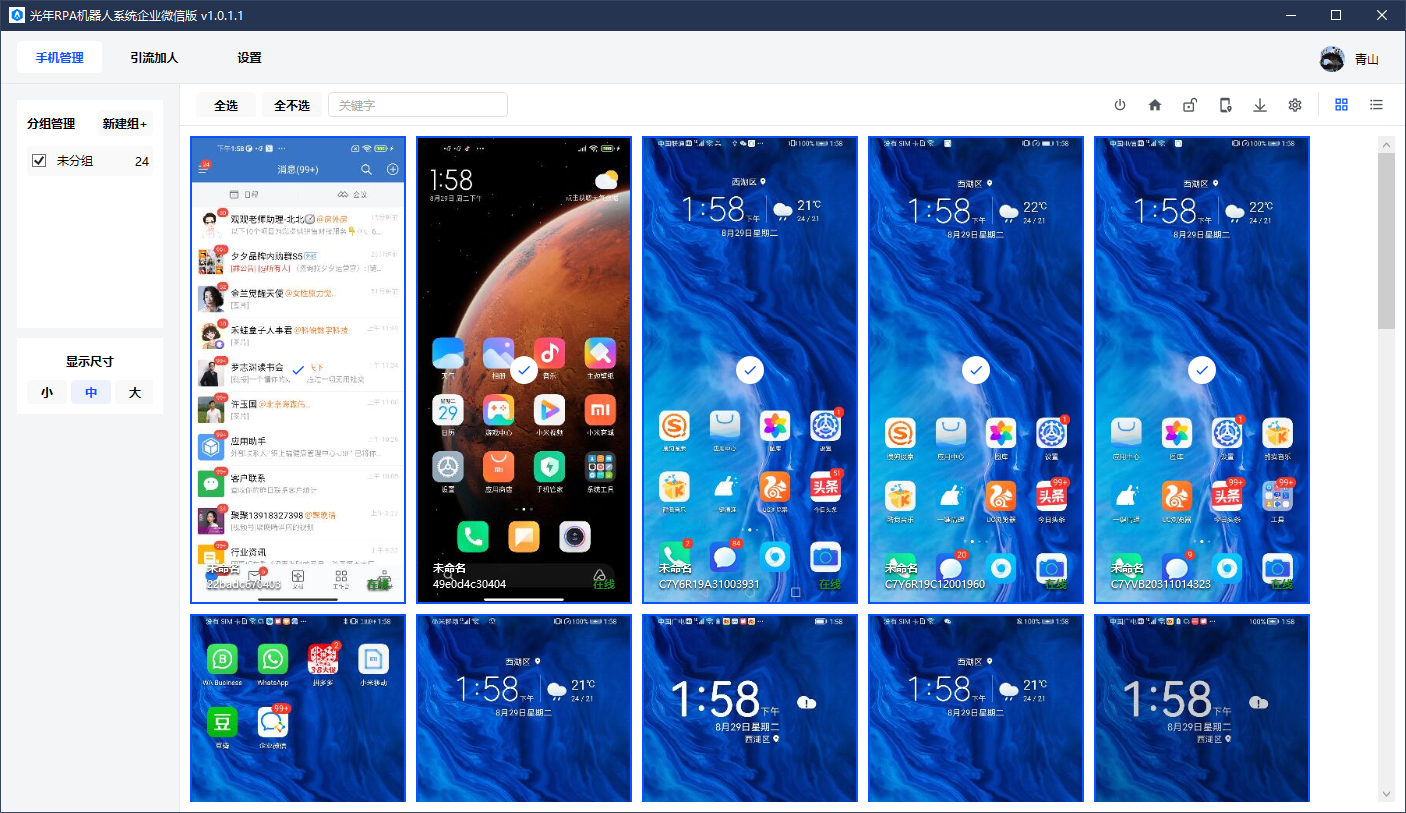This screenshot has height=813, width=1406.
Task: Click the camera icon on device C7YVB20311014323
Action: point(1277,568)
